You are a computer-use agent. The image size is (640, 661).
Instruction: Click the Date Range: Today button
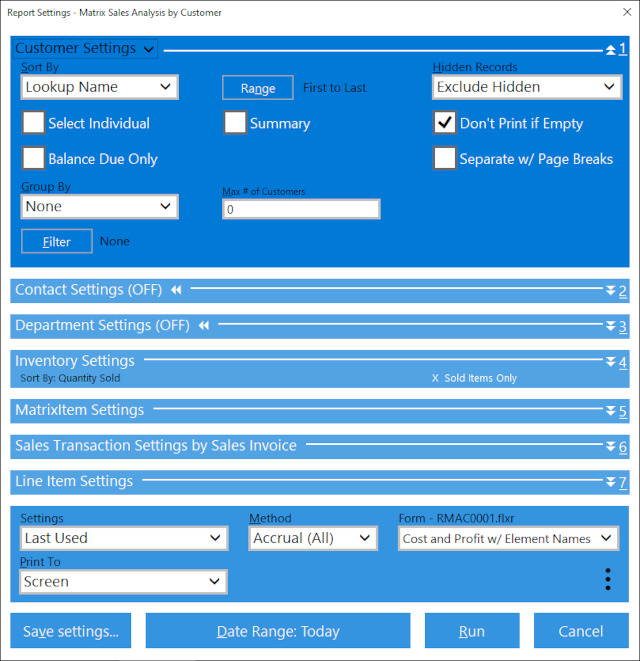pyautogui.click(x=278, y=631)
